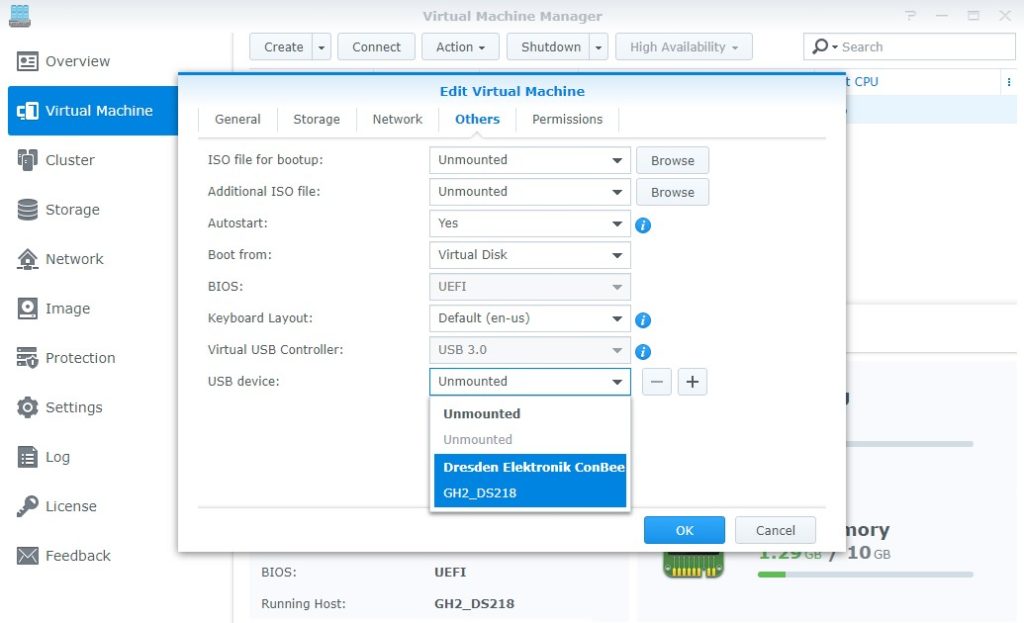
Task: Expand the Boot from dropdown
Action: coord(528,255)
